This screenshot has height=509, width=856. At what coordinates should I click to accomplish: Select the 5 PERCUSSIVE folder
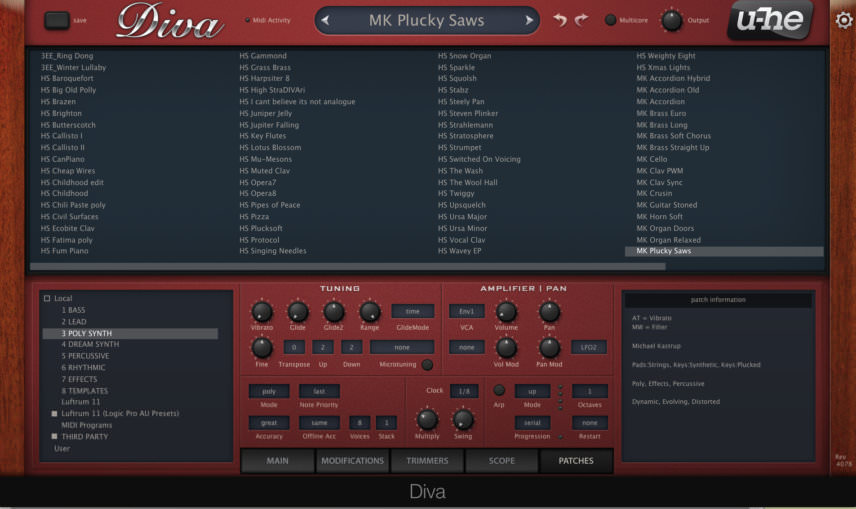pos(85,356)
